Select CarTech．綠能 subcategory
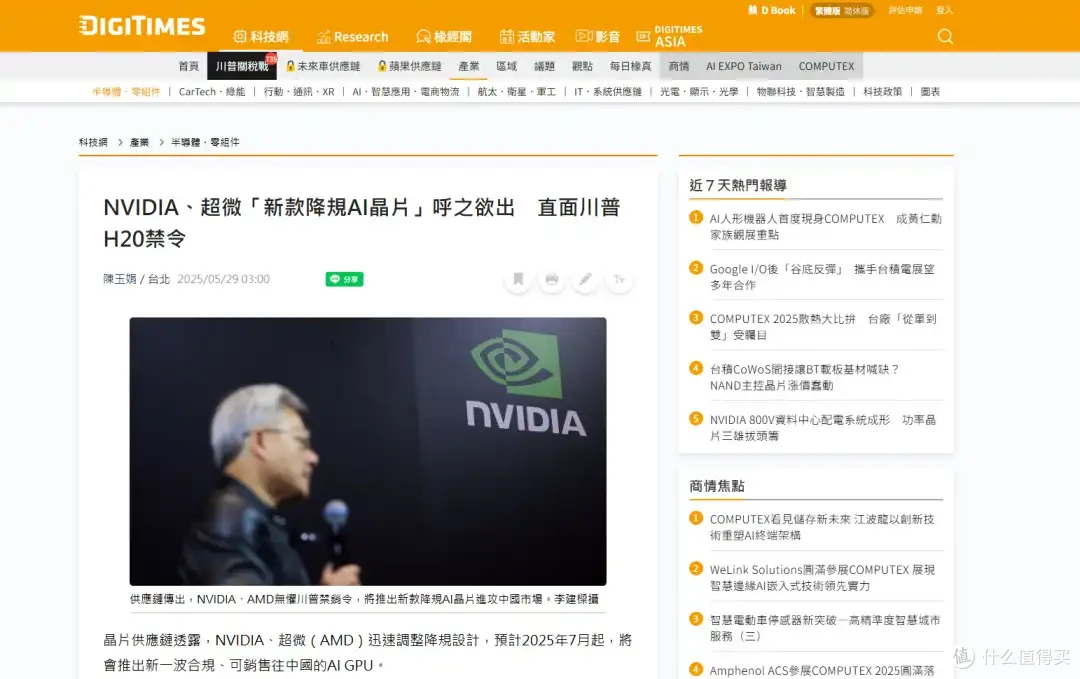The image size is (1080, 679). (211, 92)
